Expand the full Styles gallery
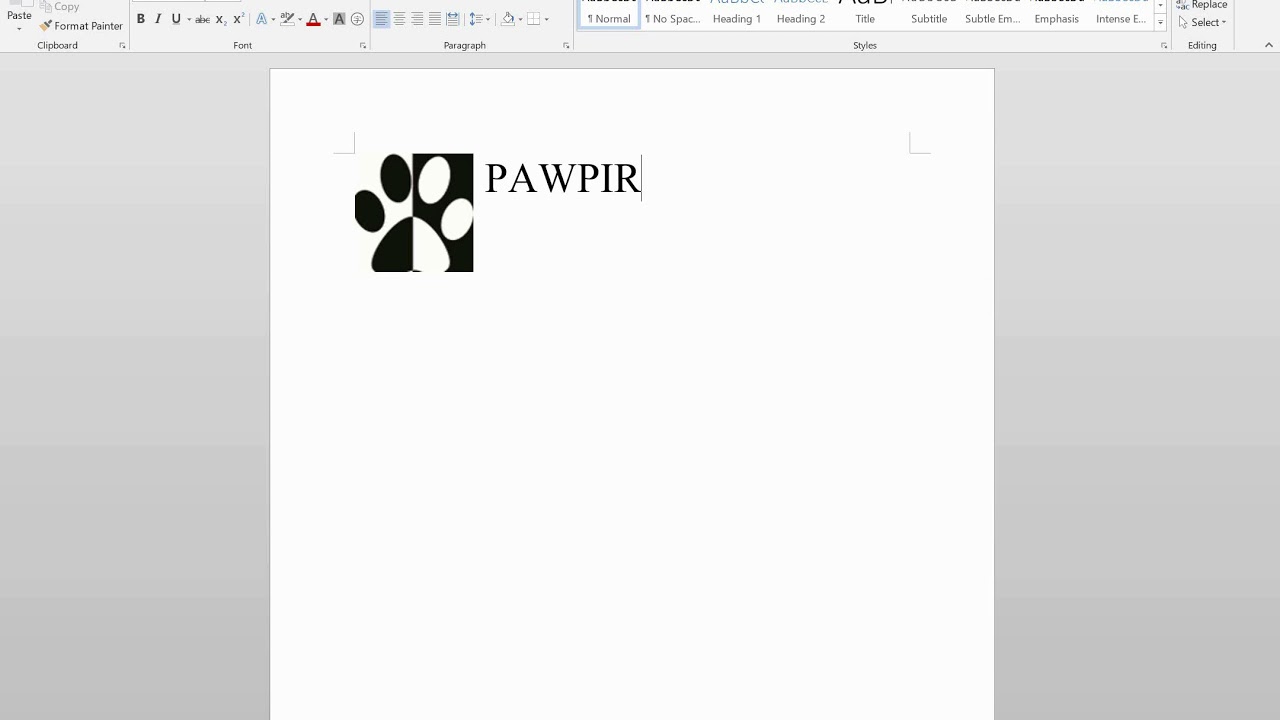This screenshot has height=720, width=1280. click(1160, 22)
